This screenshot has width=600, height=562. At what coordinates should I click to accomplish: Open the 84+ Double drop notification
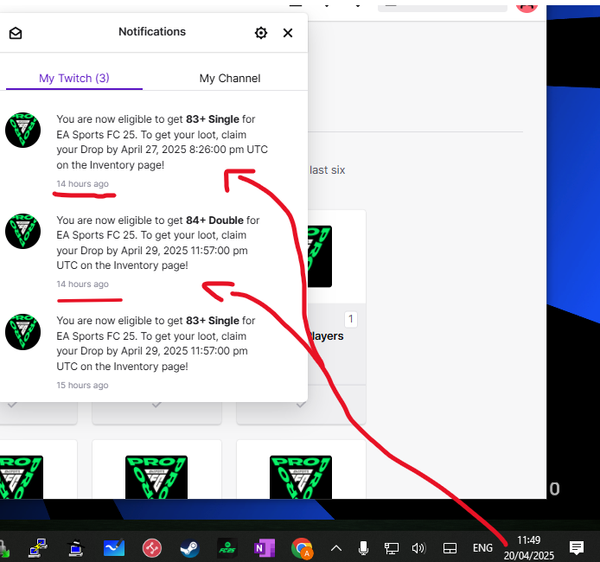point(160,242)
